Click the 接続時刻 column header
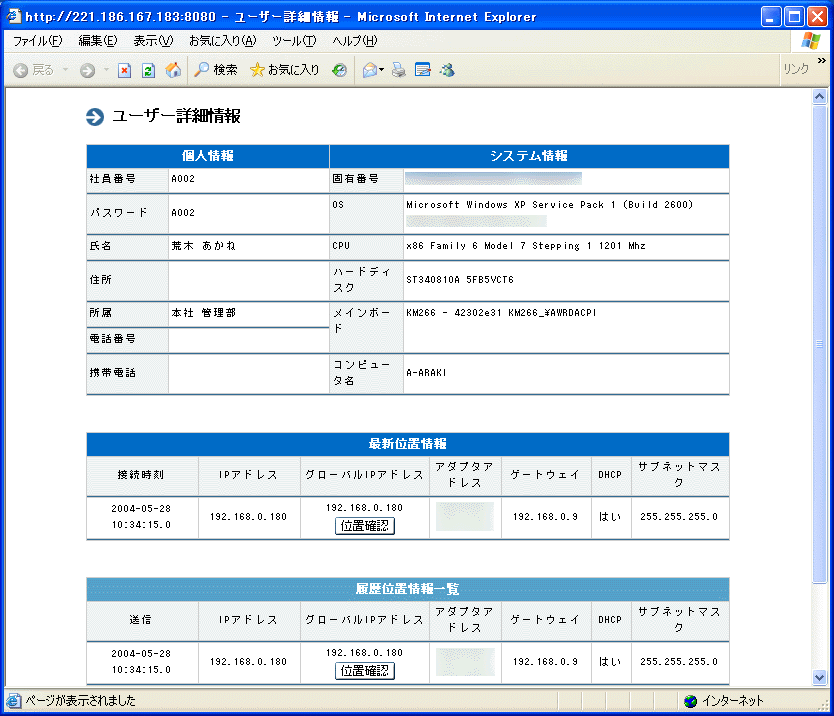 coord(141,474)
